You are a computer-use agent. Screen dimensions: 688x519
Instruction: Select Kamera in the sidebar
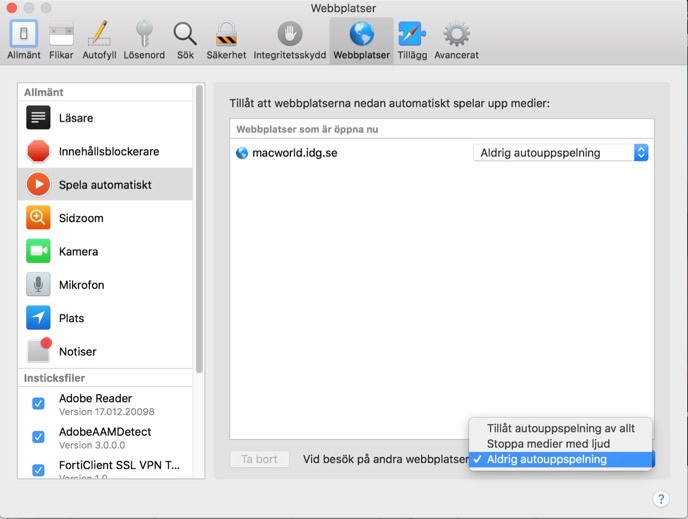point(105,251)
